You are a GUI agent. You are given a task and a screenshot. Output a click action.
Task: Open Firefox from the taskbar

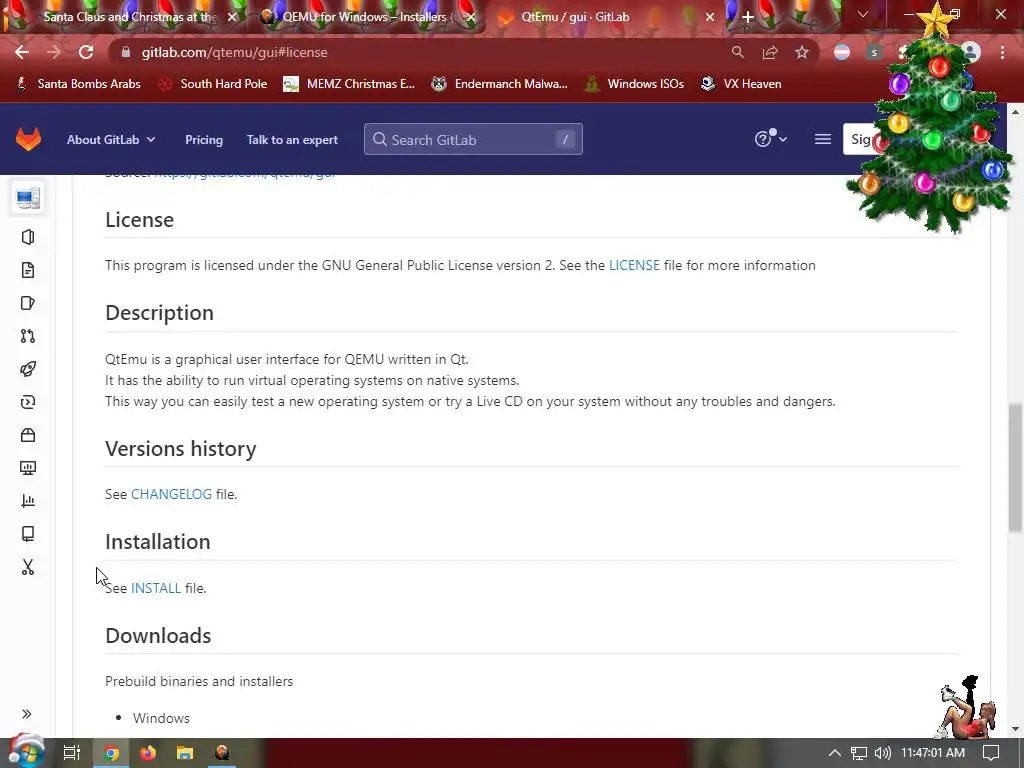[148, 753]
